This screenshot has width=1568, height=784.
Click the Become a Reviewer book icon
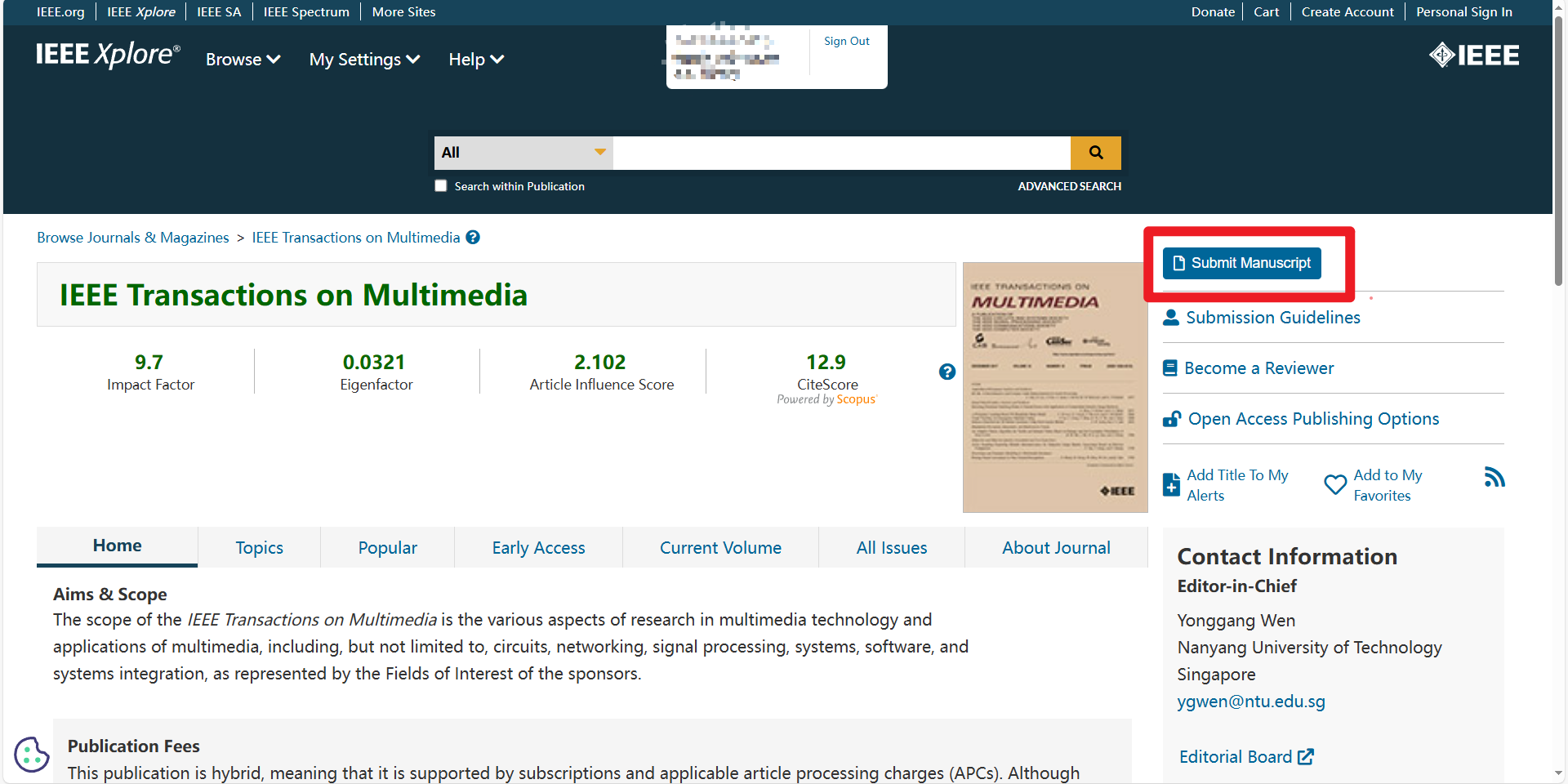pyautogui.click(x=1170, y=368)
